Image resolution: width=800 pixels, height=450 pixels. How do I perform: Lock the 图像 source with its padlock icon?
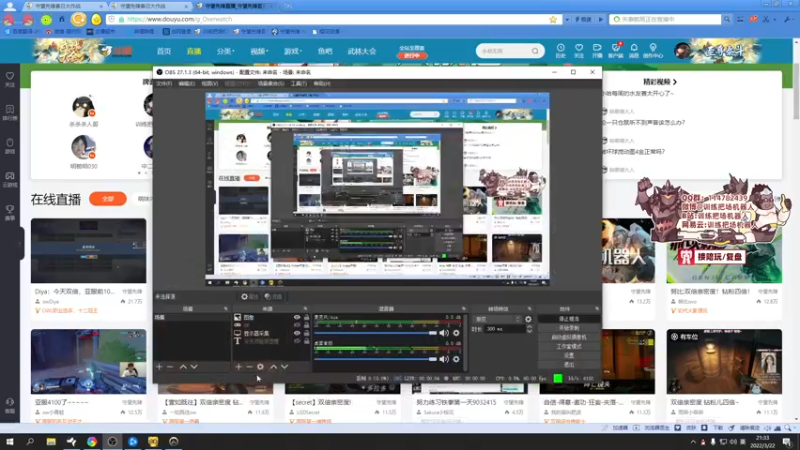click(x=307, y=317)
